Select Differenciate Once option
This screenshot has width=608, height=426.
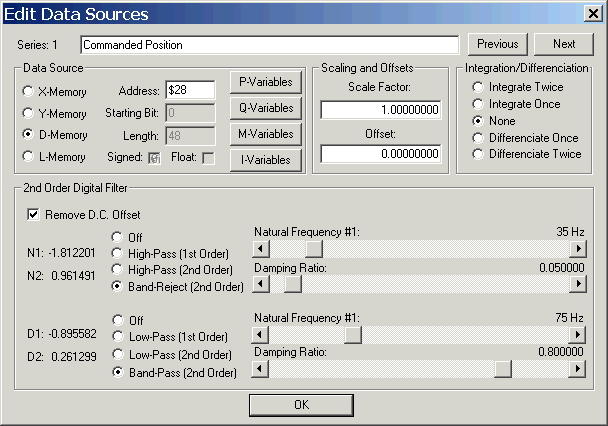tap(479, 138)
